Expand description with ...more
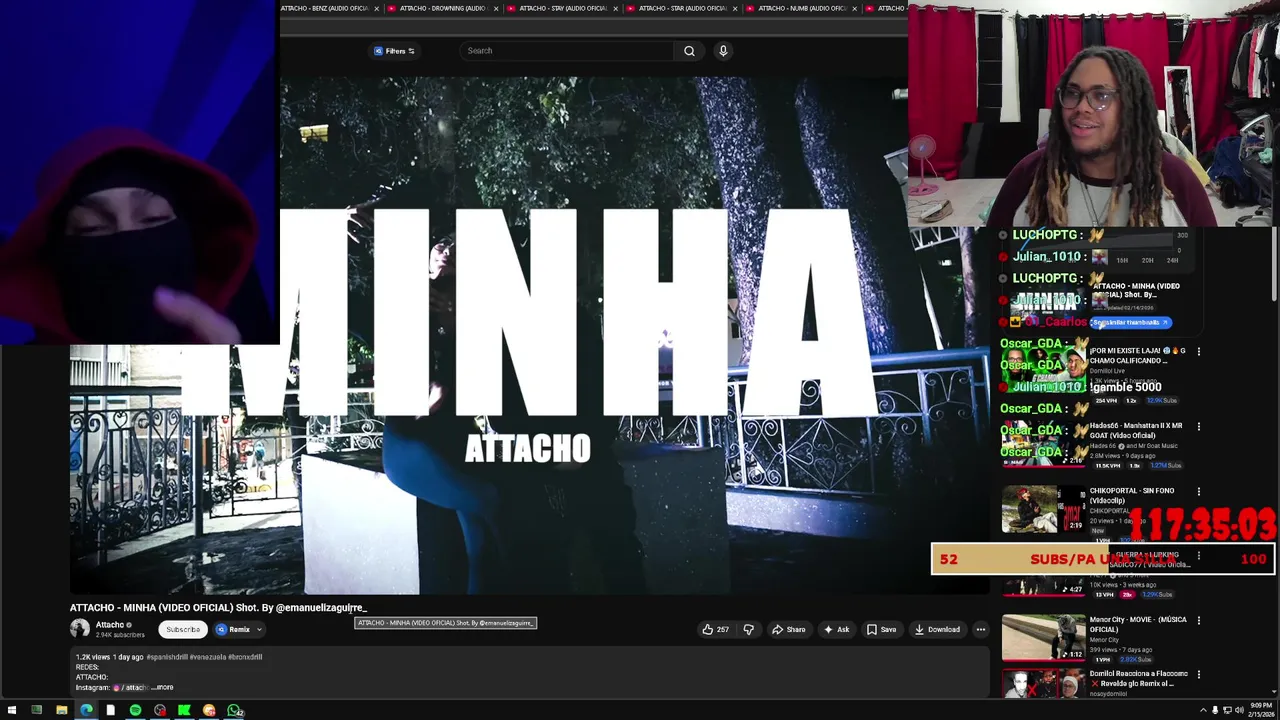This screenshot has height=720, width=1280. tap(163, 687)
